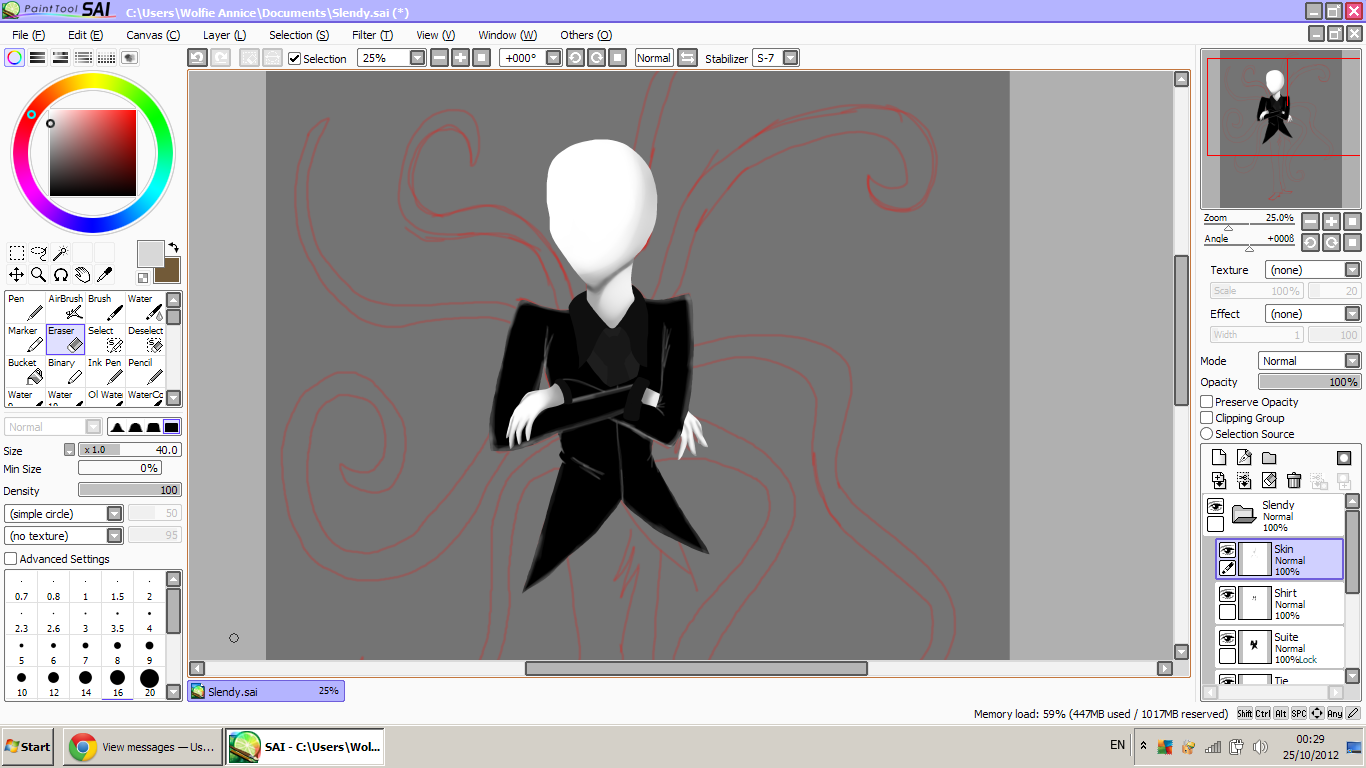Choose the eyedropper color picker tool
Screen dimensions: 1366x768
(x=104, y=274)
